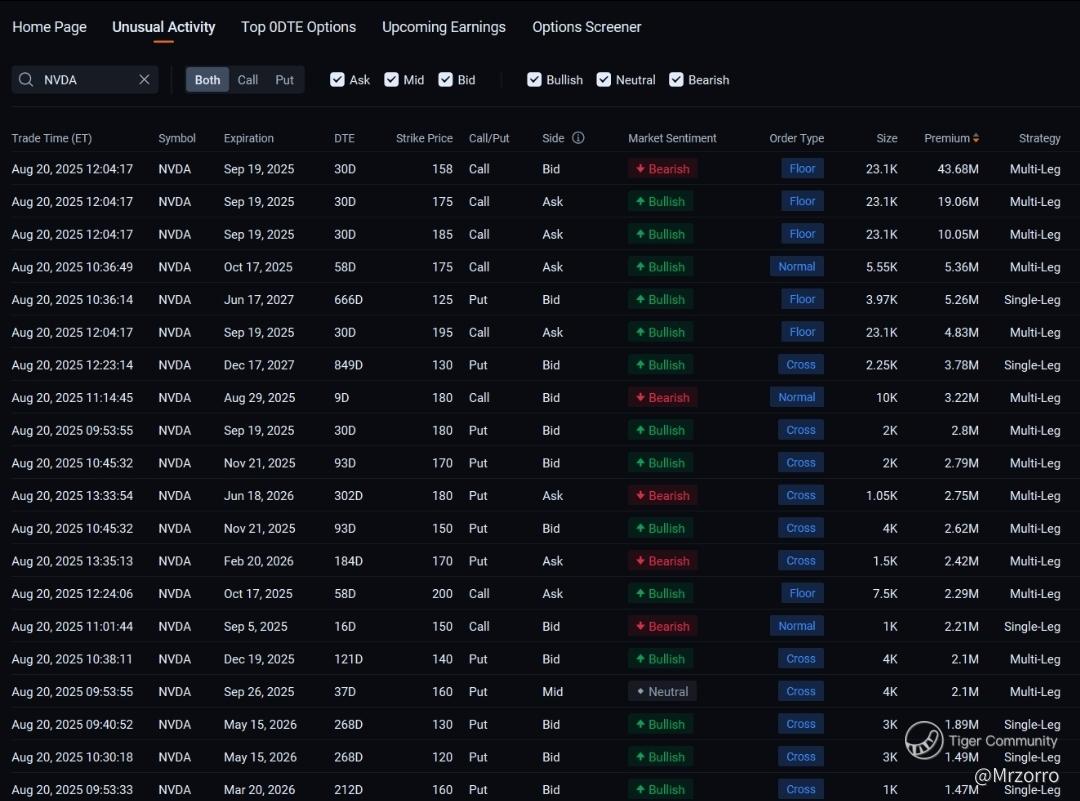Open the Top 0DTE Options tab
Viewport: 1080px width, 801px height.
click(298, 27)
